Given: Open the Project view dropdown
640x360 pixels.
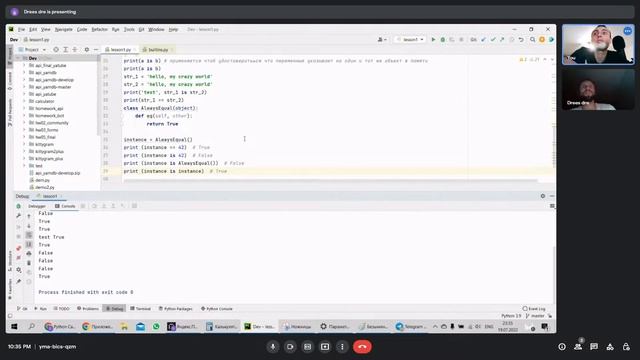Looking at the screenshot, I should pyautogui.click(x=32, y=49).
